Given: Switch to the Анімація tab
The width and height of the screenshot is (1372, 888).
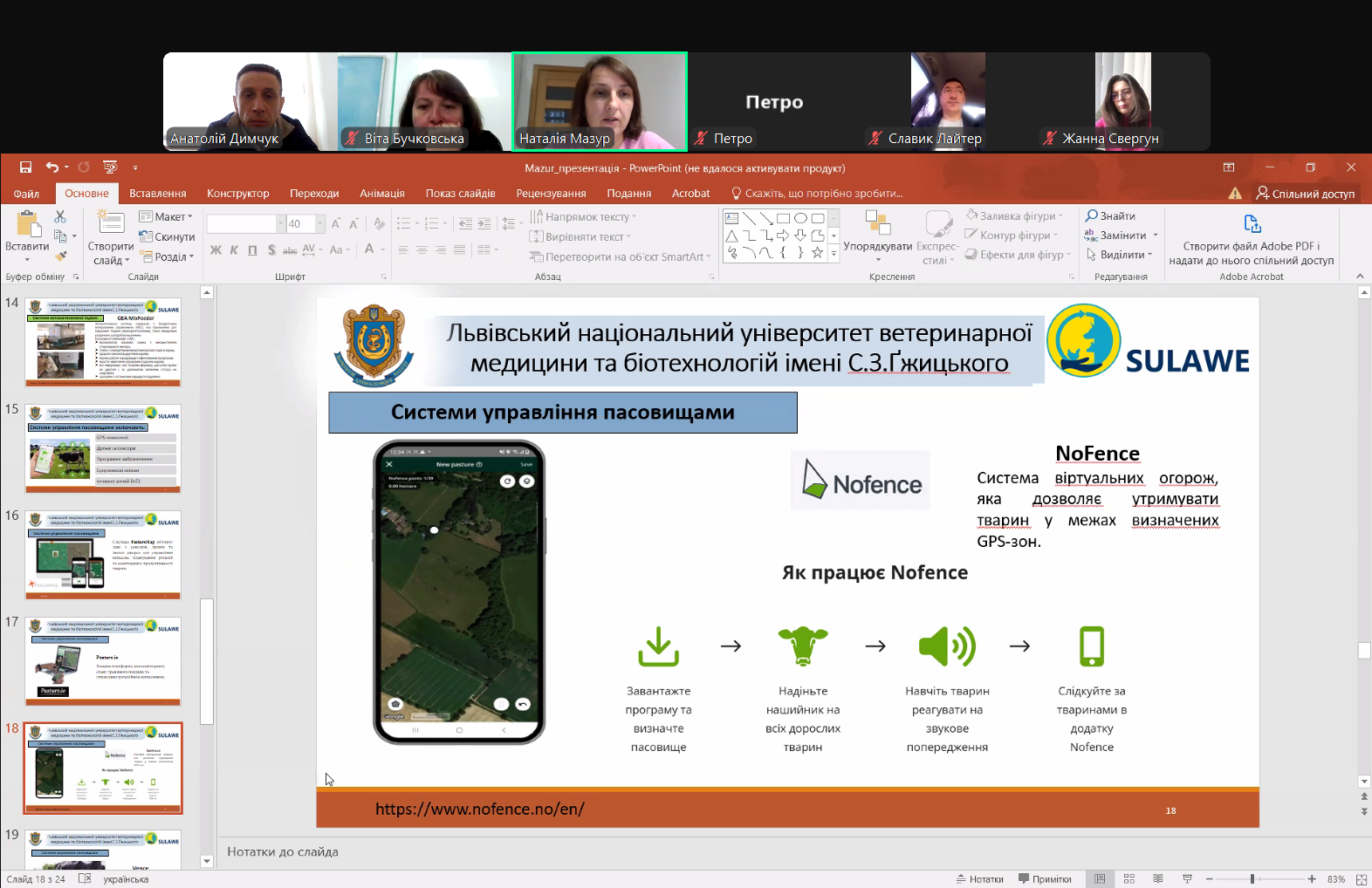Looking at the screenshot, I should tap(381, 194).
